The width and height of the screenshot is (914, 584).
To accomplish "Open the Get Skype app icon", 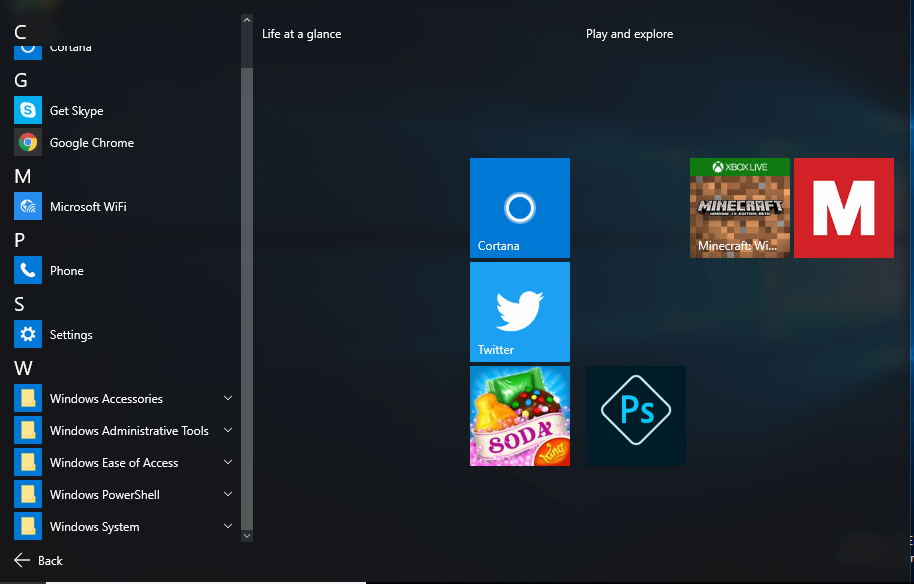I will (x=28, y=110).
